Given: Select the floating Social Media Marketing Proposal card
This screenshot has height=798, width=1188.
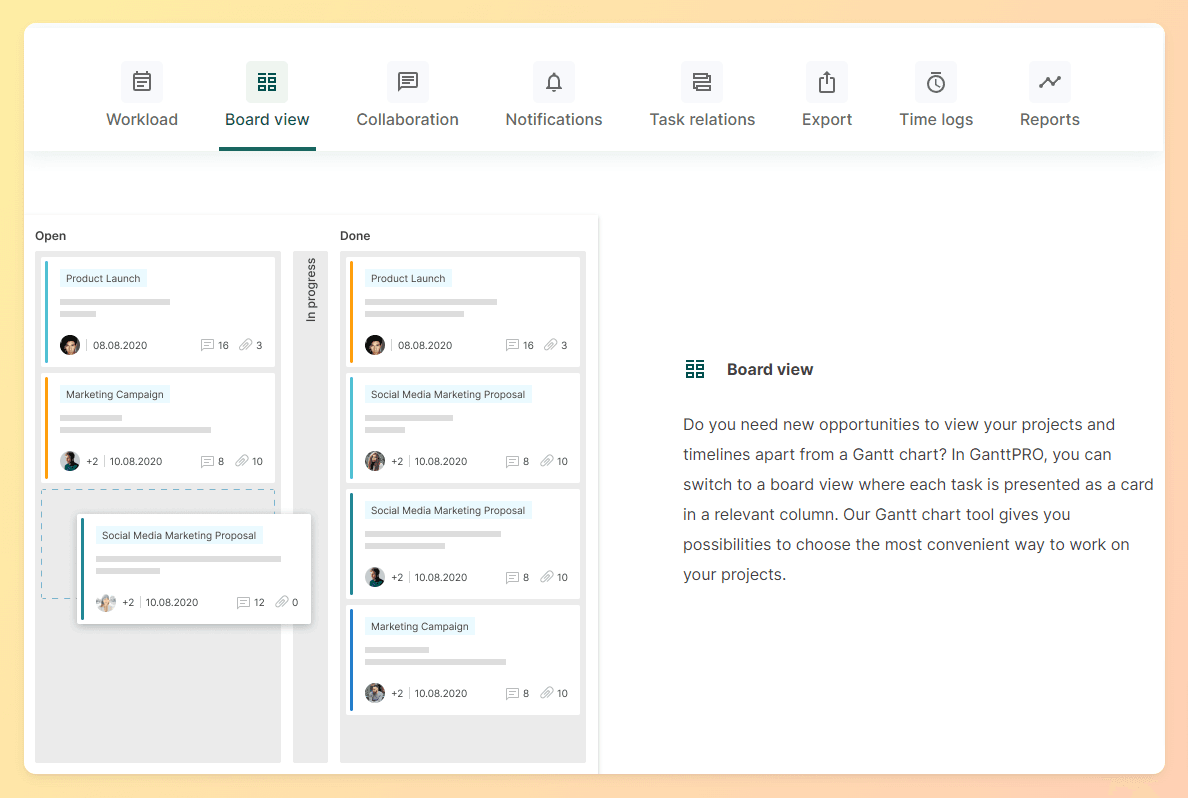Looking at the screenshot, I should click(x=195, y=568).
